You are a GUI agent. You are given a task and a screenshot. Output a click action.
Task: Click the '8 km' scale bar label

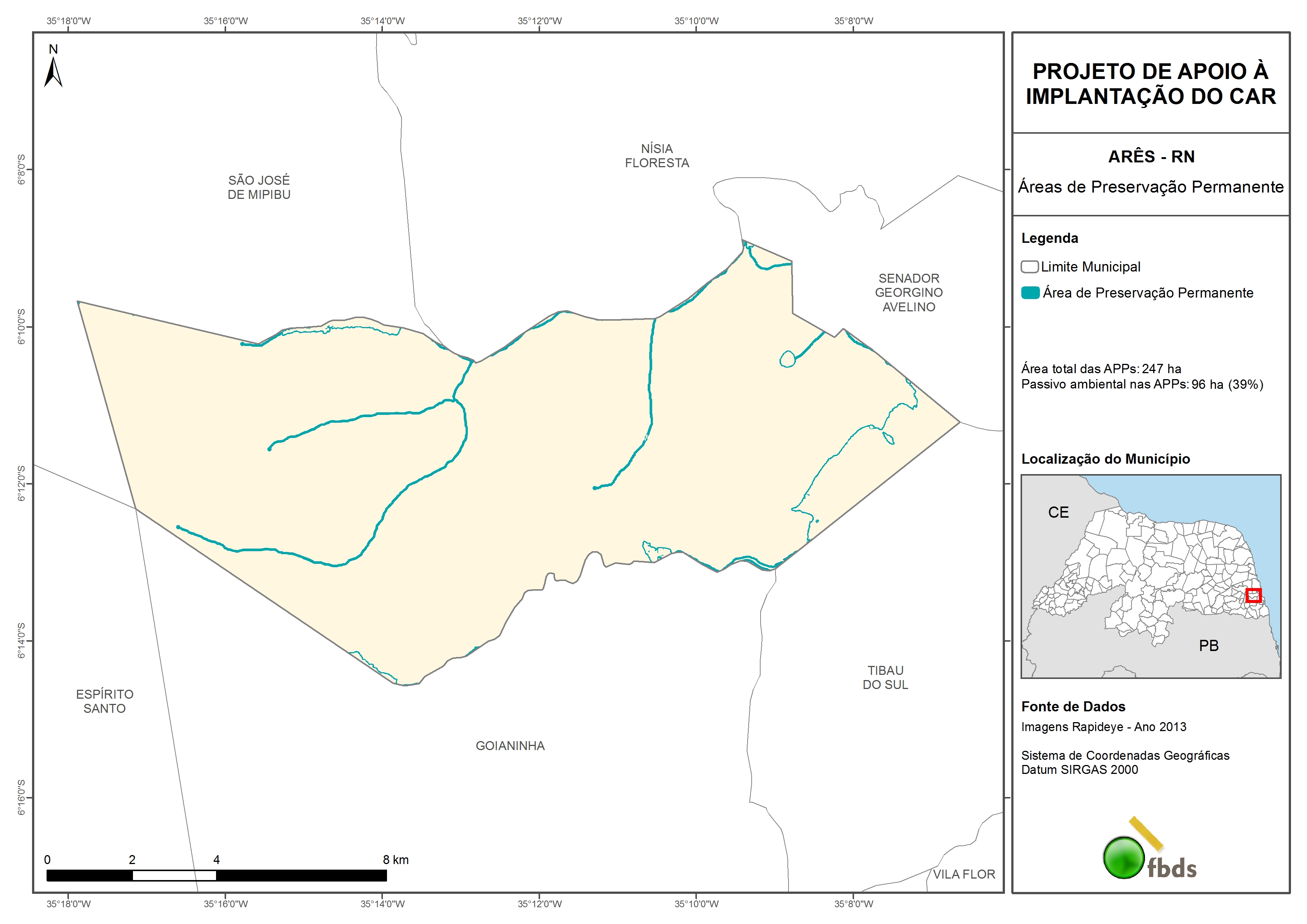396,860
